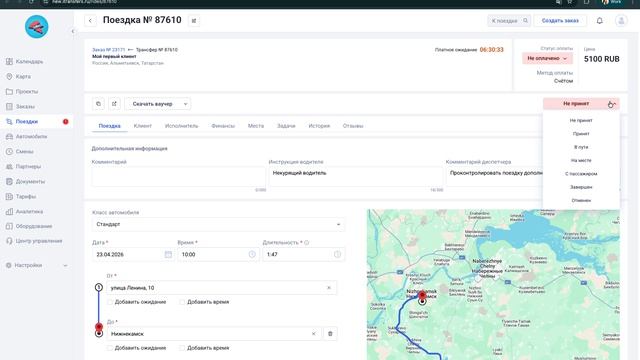Switch to the Отзывы tab
This screenshot has width=640, height=360.
click(353, 126)
